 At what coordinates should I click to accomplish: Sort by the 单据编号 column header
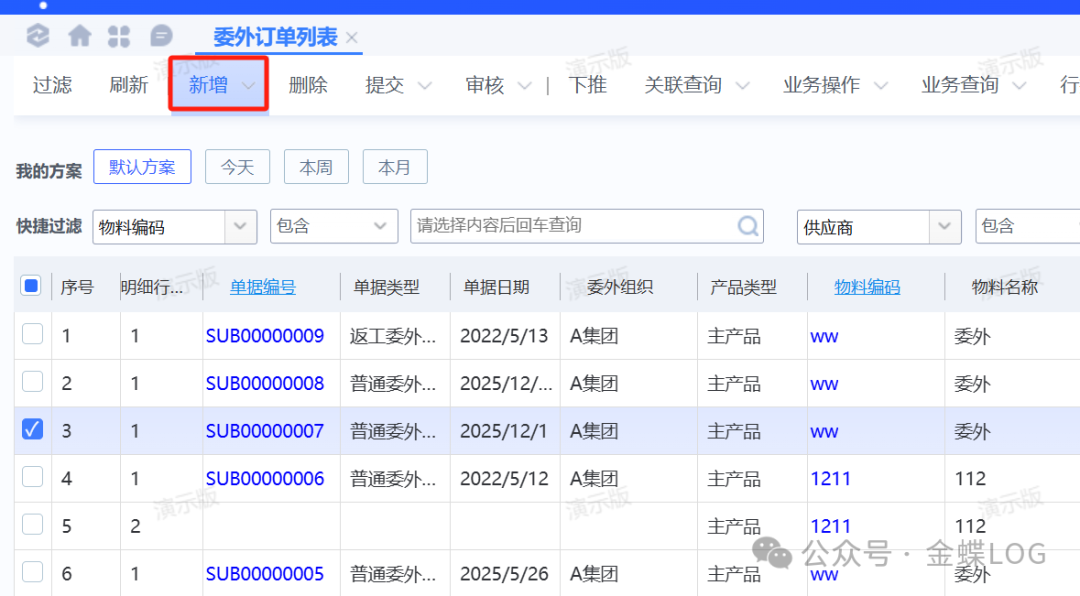tap(263, 287)
